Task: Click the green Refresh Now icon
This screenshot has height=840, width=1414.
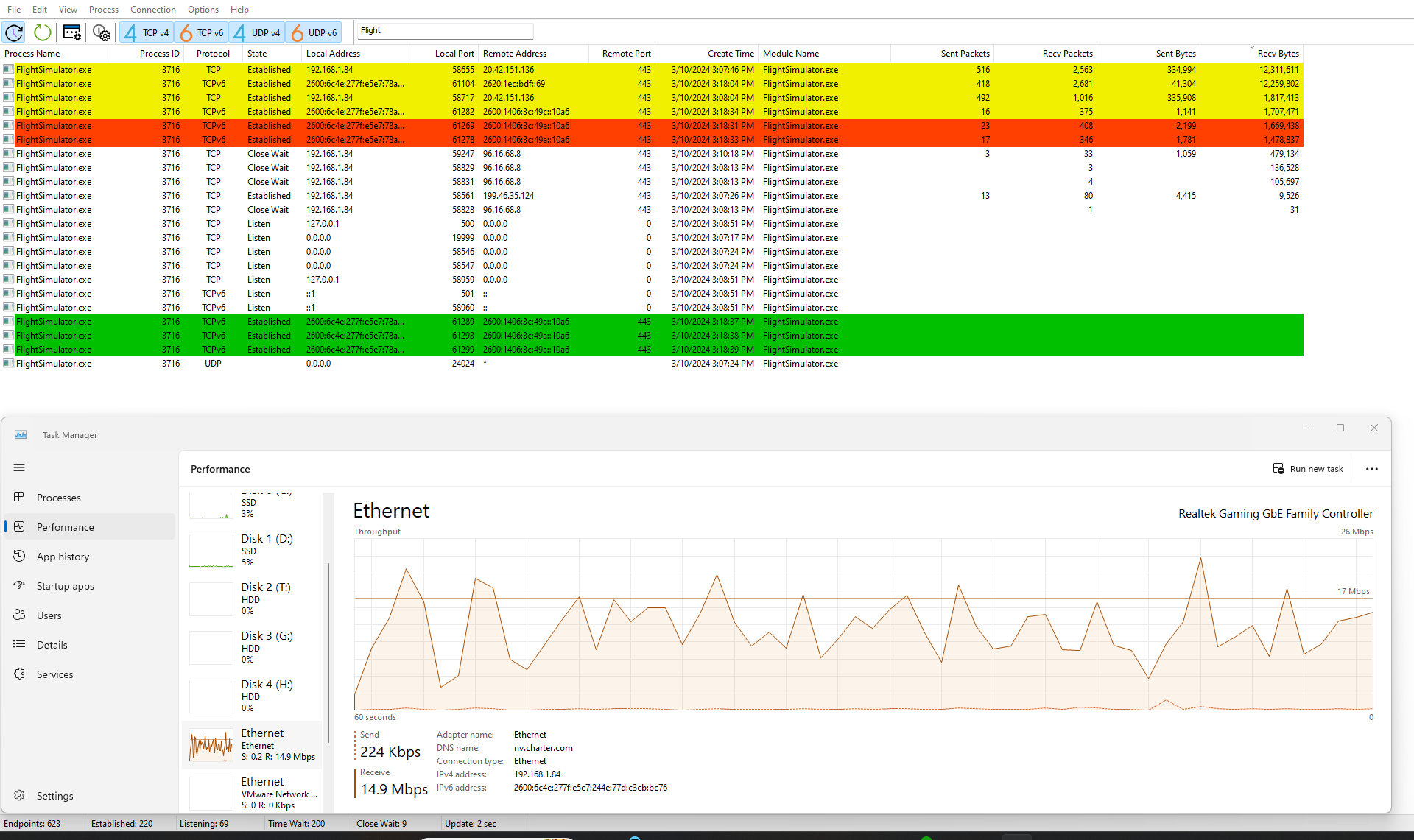Action: [43, 32]
